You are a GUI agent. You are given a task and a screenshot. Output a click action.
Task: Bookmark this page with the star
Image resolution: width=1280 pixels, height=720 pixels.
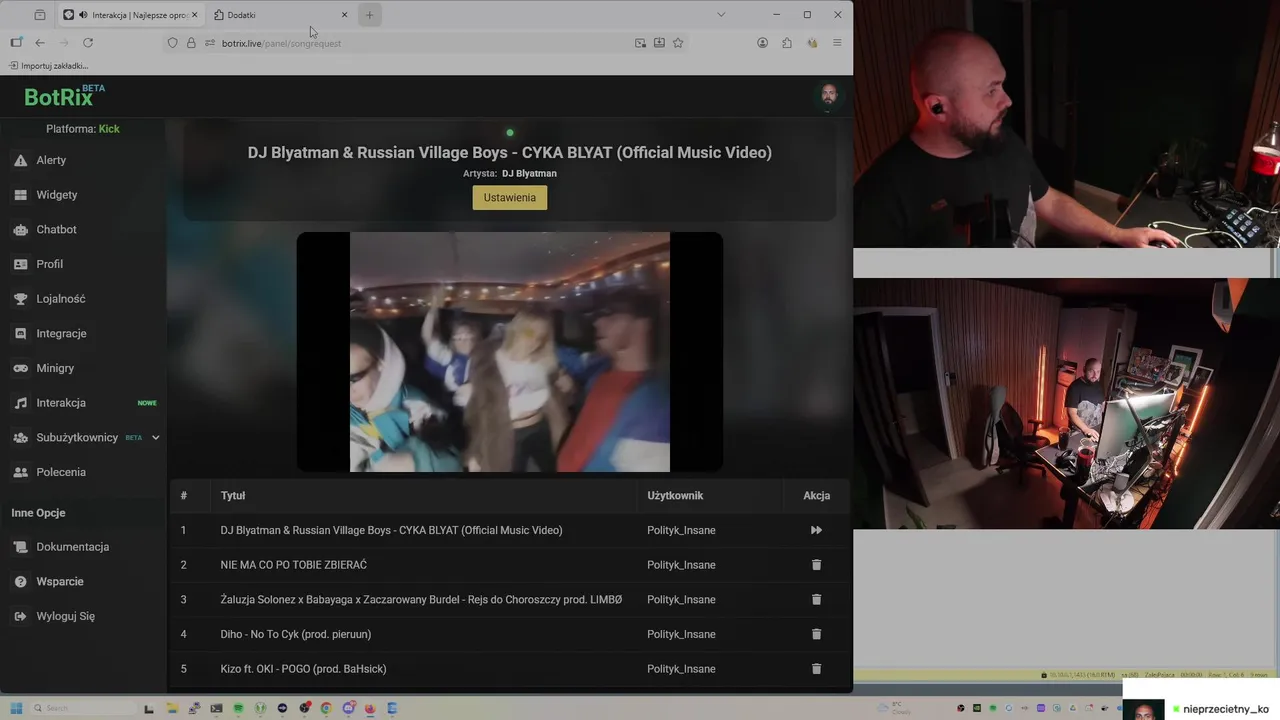[678, 43]
